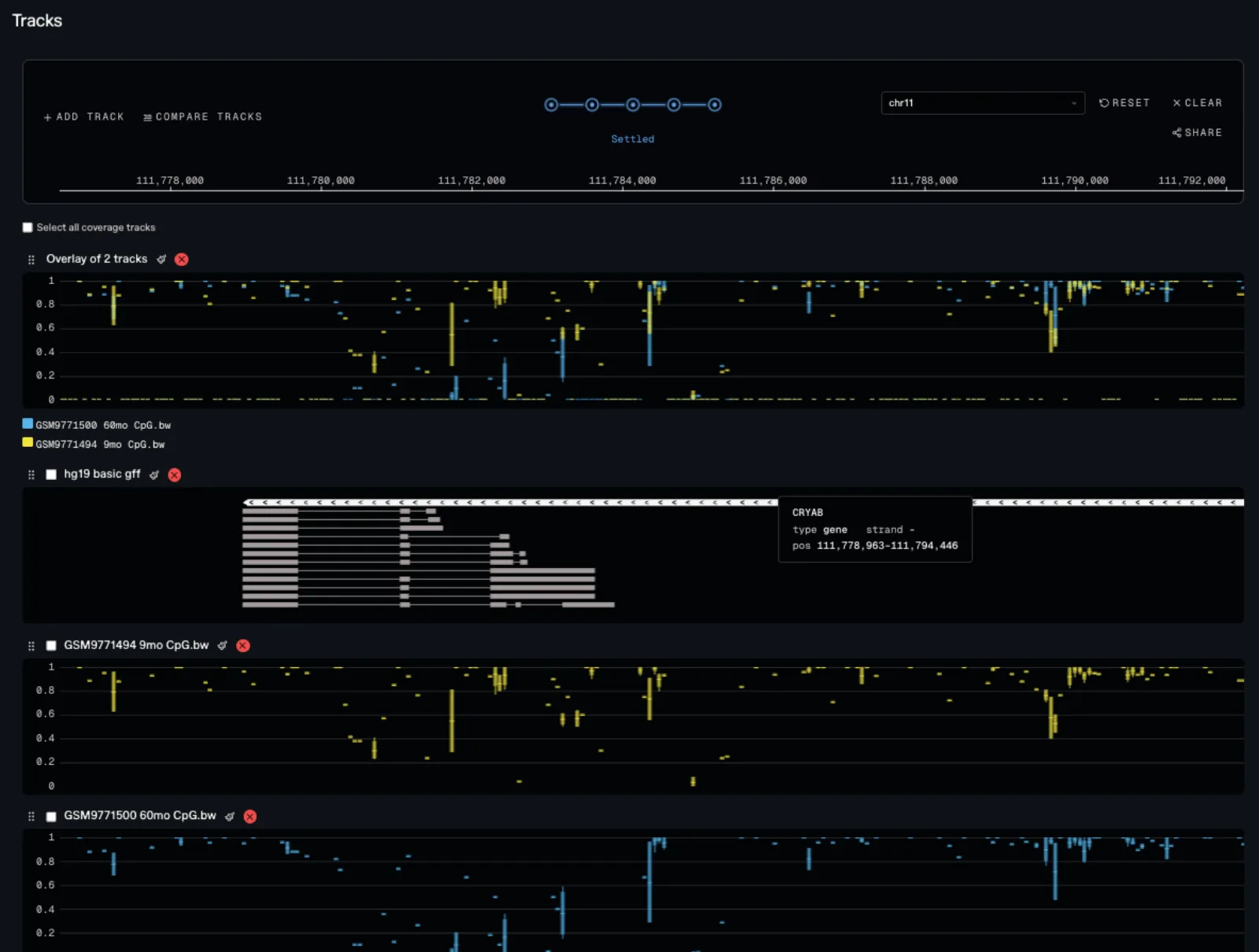
Task: Open Compare Tracks
Action: point(203,116)
